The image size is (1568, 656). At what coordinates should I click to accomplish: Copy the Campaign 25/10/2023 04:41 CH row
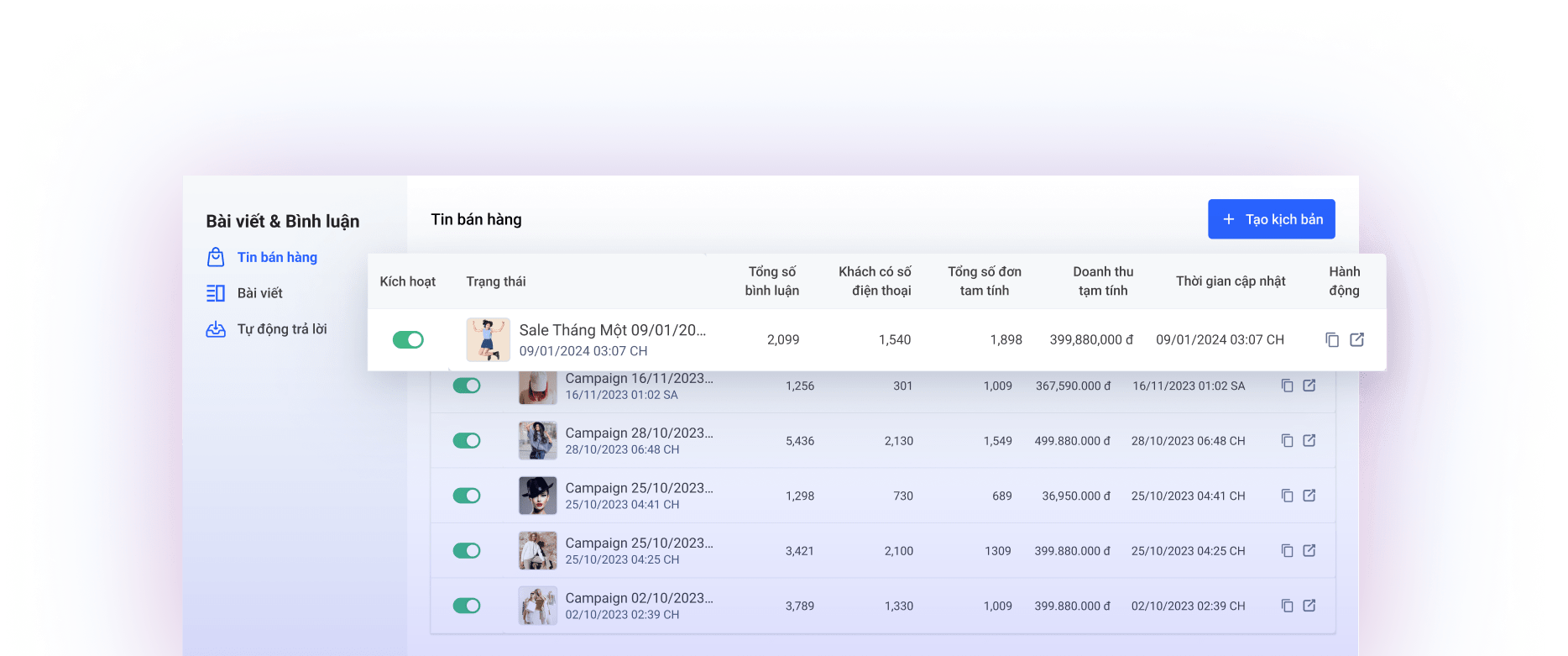(1287, 496)
